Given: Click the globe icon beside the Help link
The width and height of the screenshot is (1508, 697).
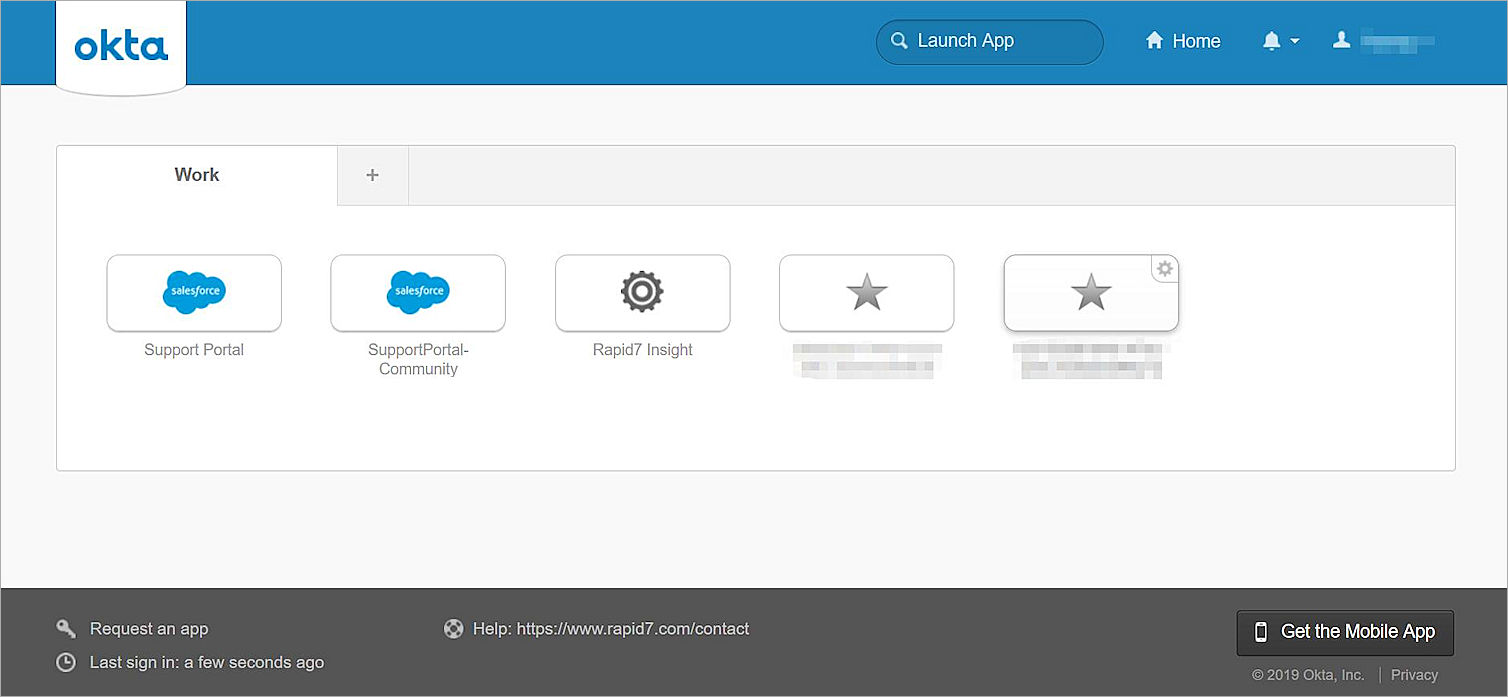Looking at the screenshot, I should tap(453, 628).
